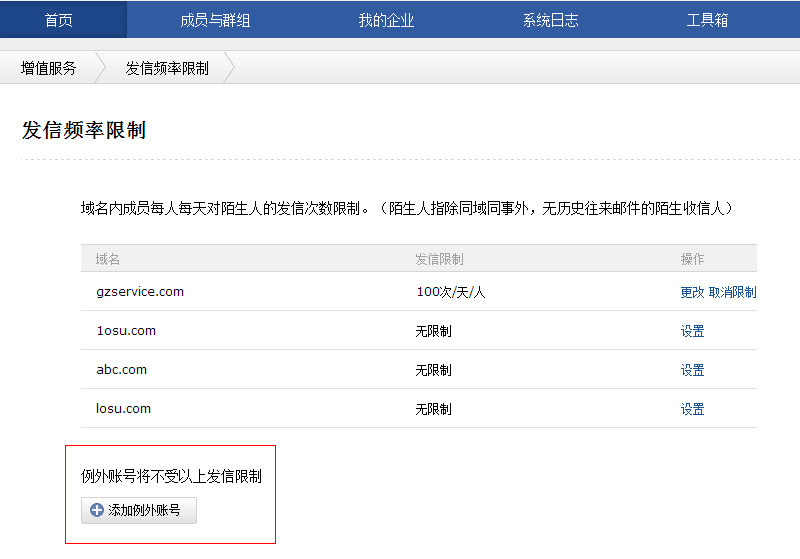Click the 发信频率限制 breadcrumb item

coord(167,68)
